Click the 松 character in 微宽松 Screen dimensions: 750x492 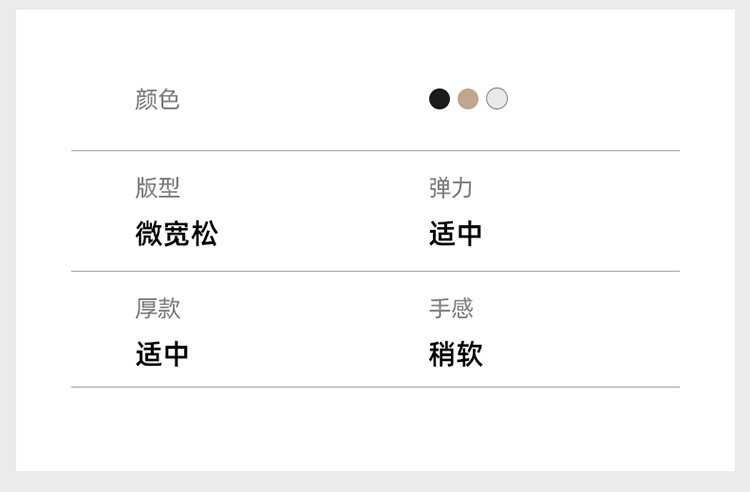(205, 233)
